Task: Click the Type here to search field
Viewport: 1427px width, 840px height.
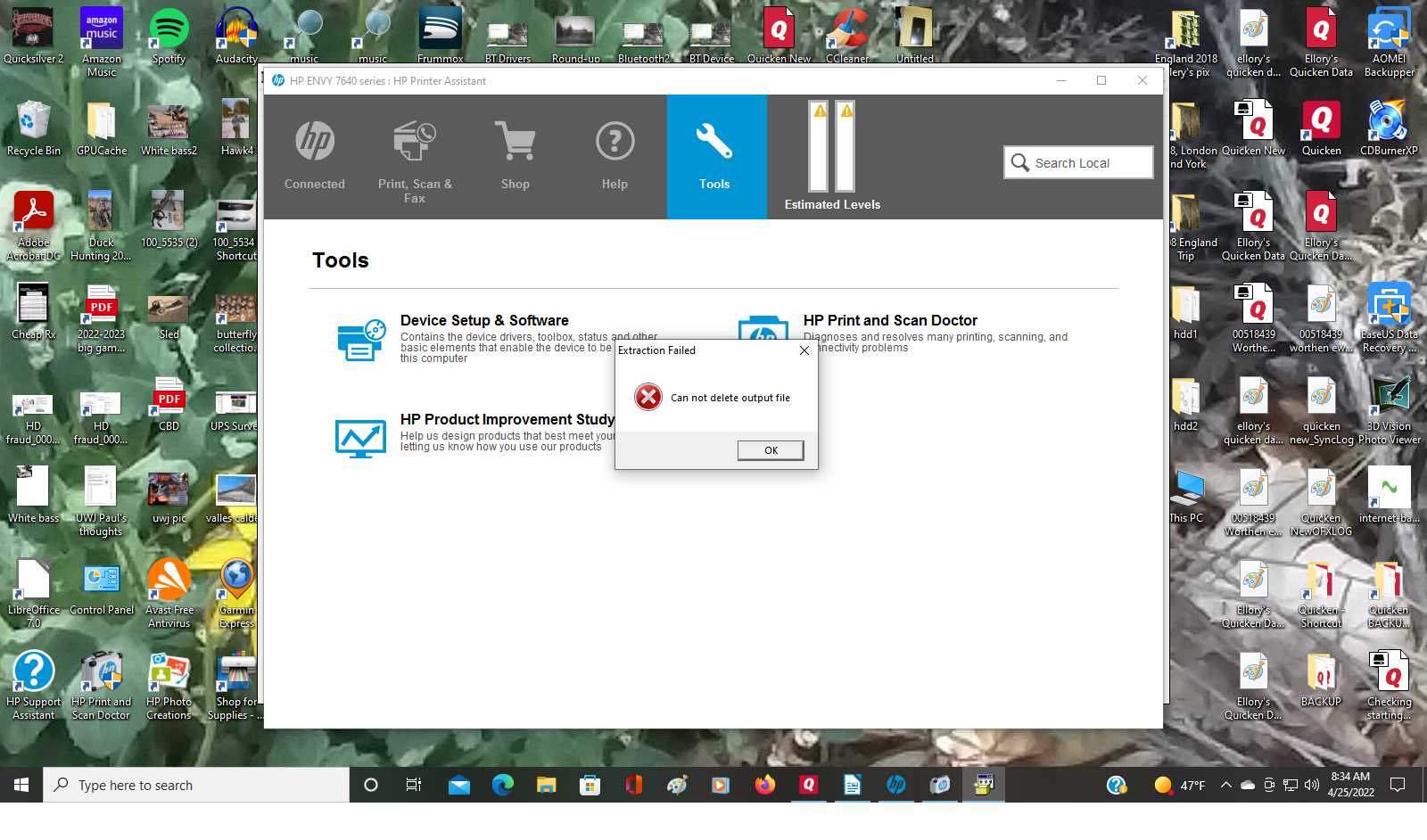Action: [x=196, y=785]
